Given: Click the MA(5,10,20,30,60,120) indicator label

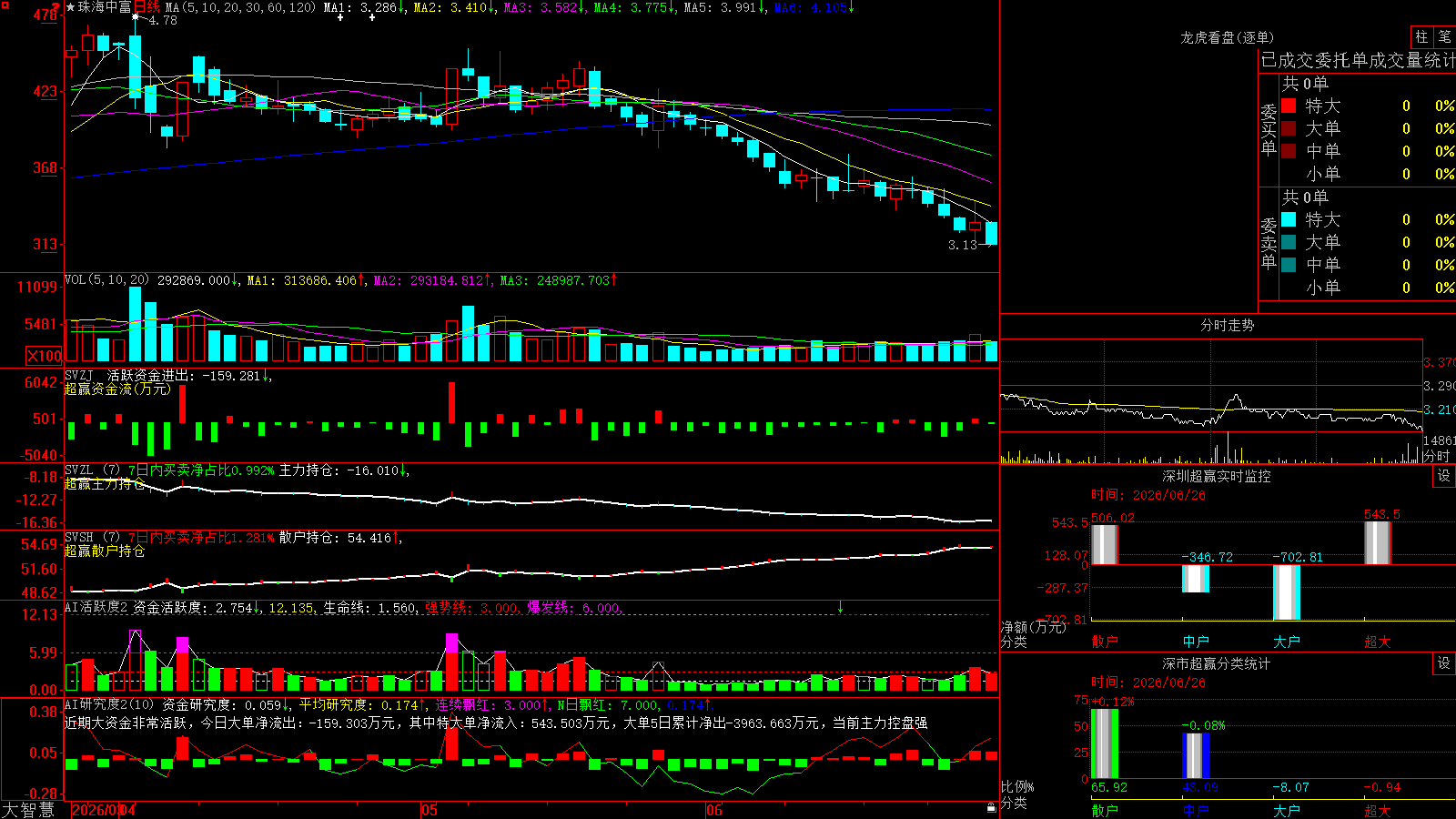Looking at the screenshot, I should [241, 7].
